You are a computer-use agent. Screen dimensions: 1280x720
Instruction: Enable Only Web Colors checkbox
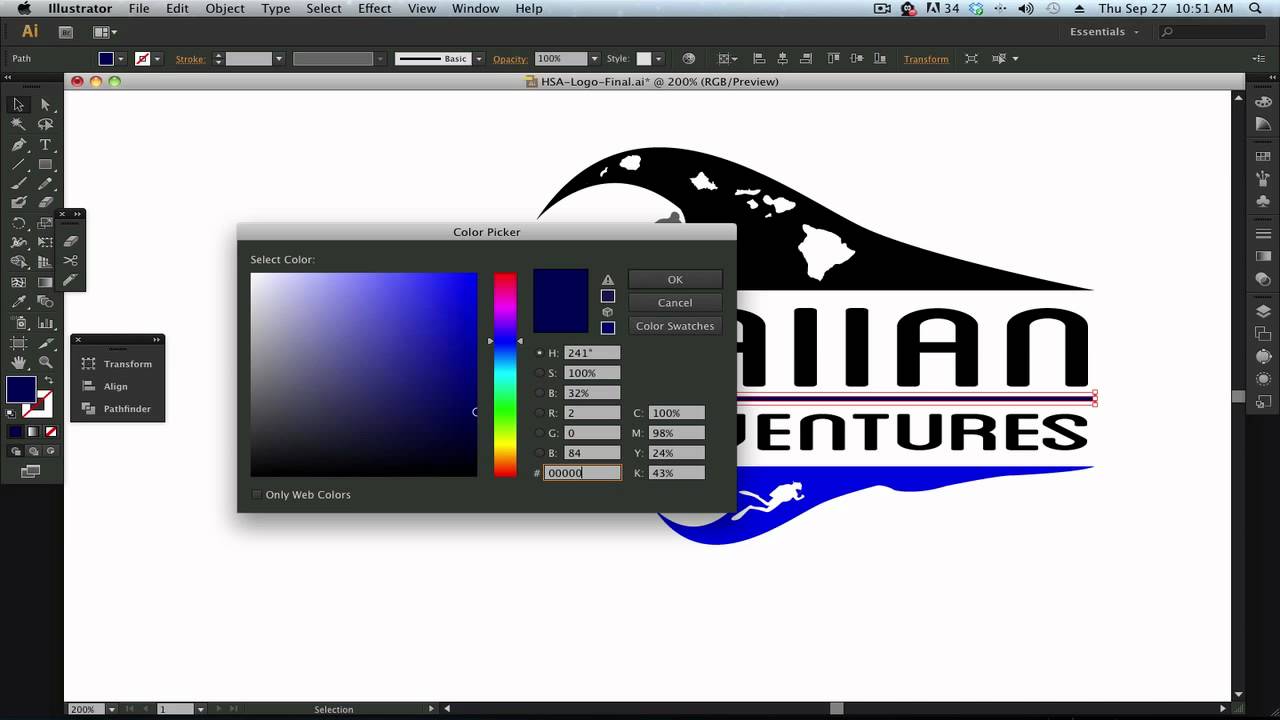pyautogui.click(x=257, y=495)
